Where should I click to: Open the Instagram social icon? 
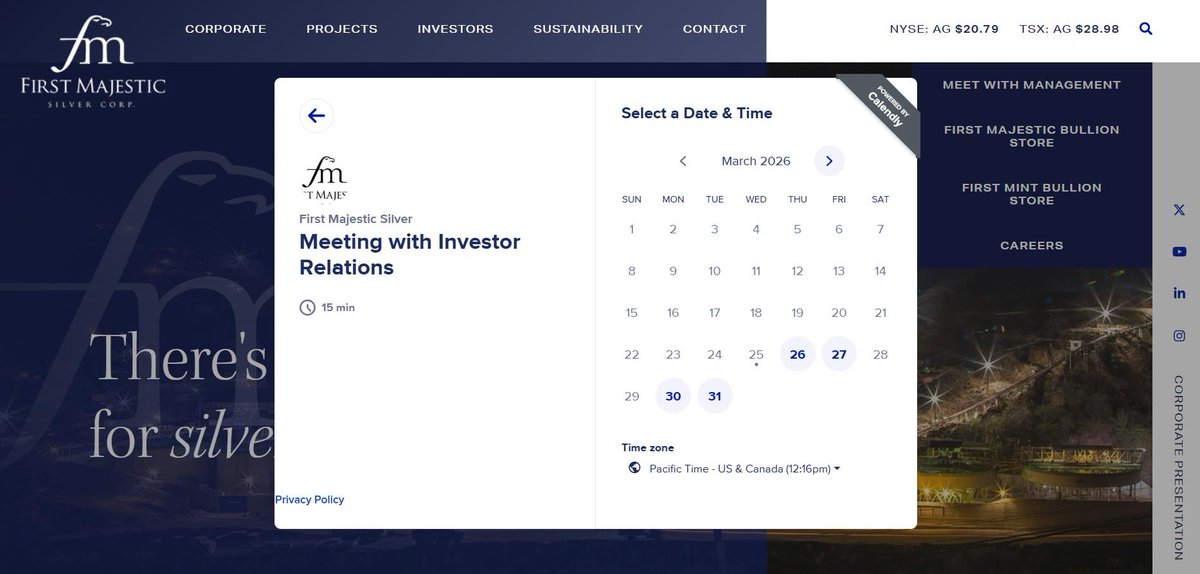pyautogui.click(x=1179, y=336)
